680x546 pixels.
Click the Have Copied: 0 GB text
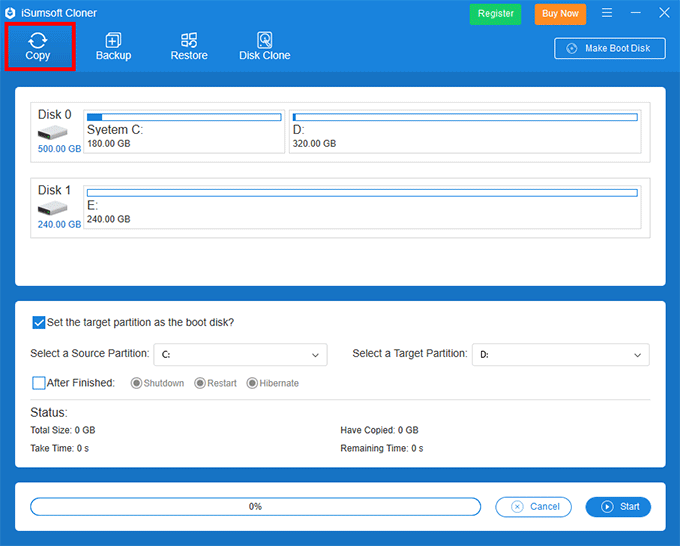379,430
